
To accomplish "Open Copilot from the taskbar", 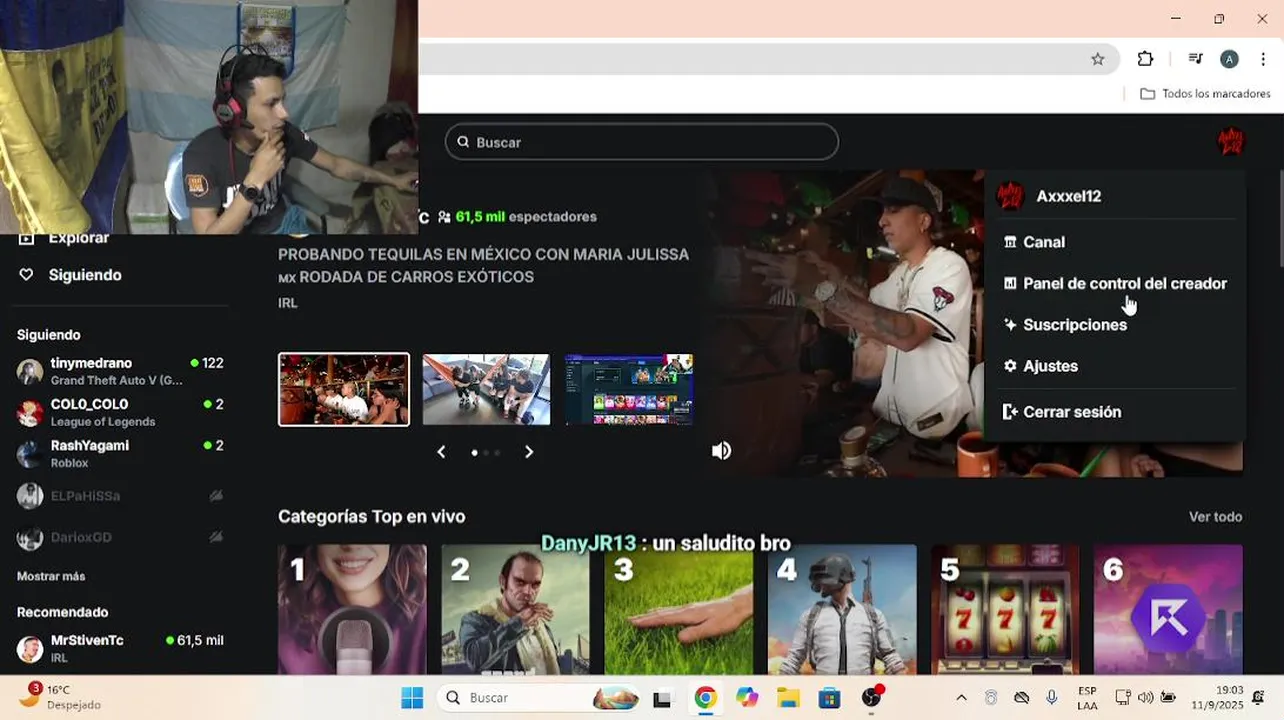I will coord(747,698).
